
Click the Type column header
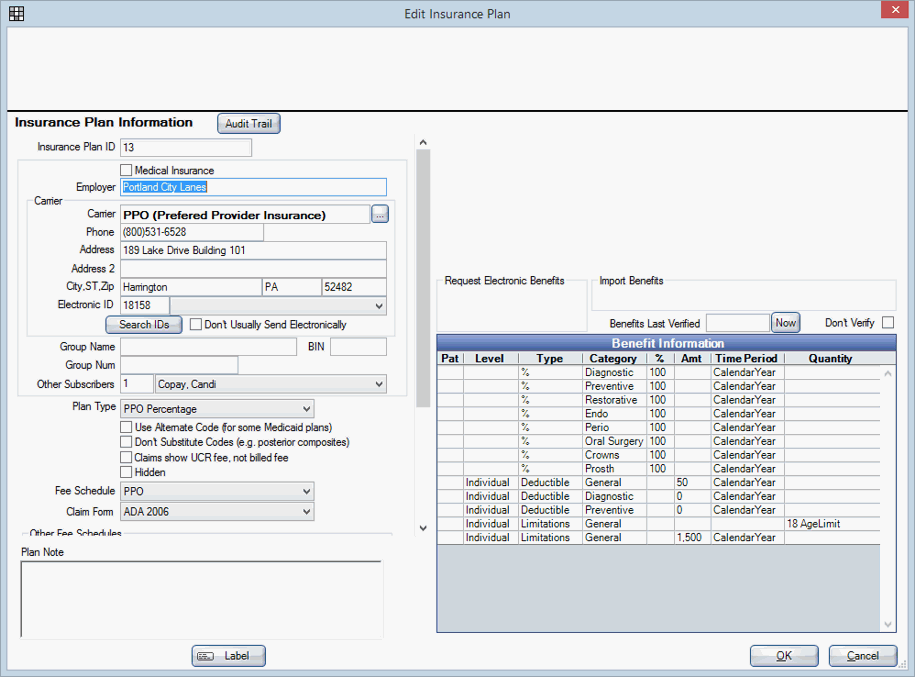pos(550,358)
